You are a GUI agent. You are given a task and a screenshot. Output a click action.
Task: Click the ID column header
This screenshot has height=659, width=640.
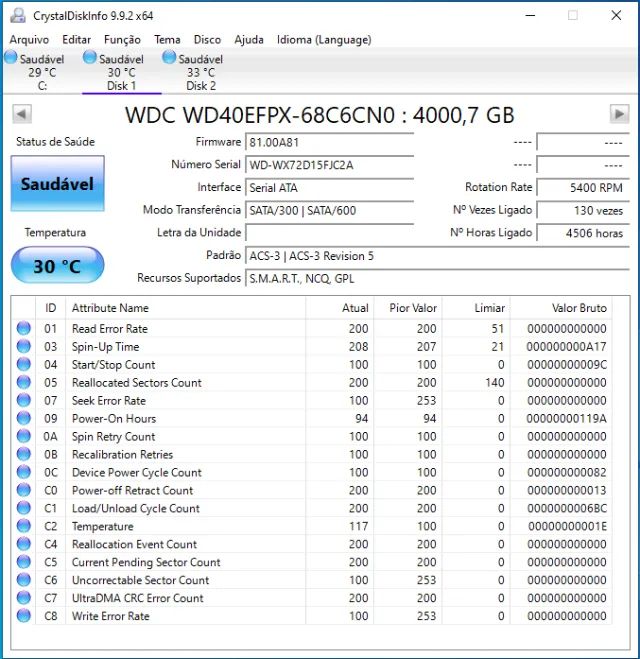point(50,308)
